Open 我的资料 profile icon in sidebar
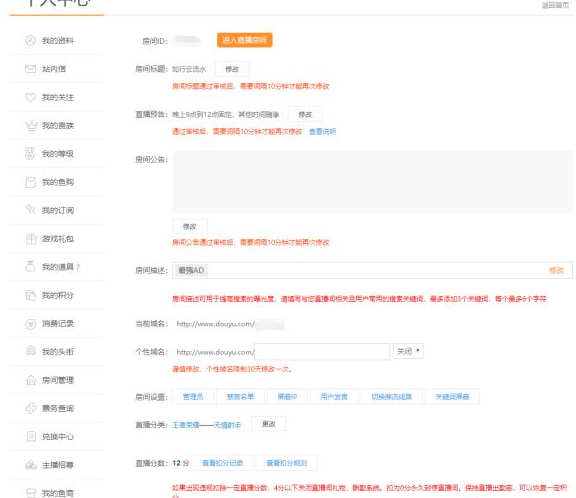The width and height of the screenshot is (576, 498). 30,40
